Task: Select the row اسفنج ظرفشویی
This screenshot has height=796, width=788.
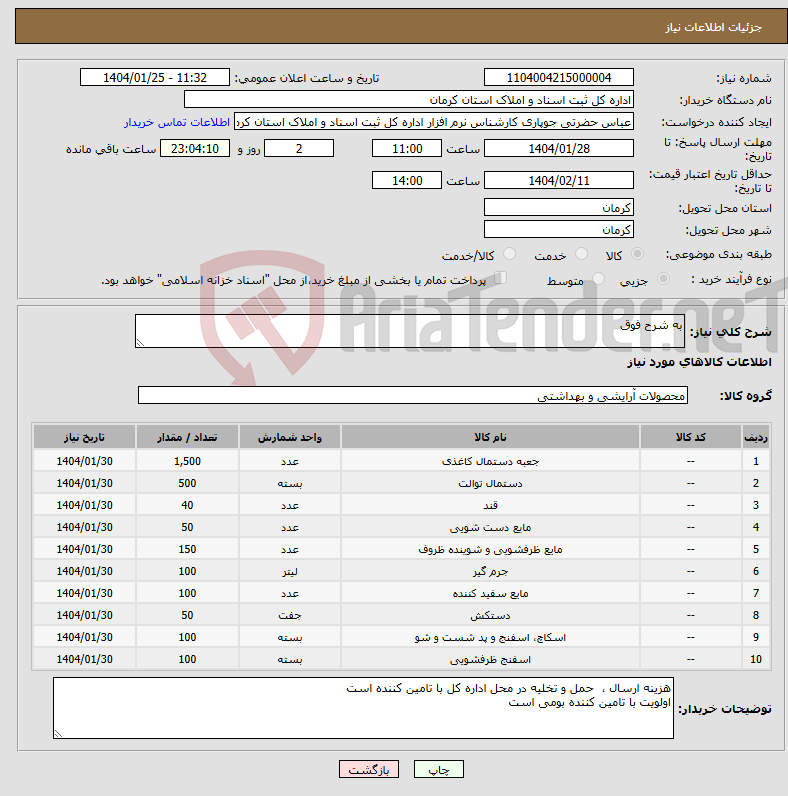Action: tap(401, 659)
